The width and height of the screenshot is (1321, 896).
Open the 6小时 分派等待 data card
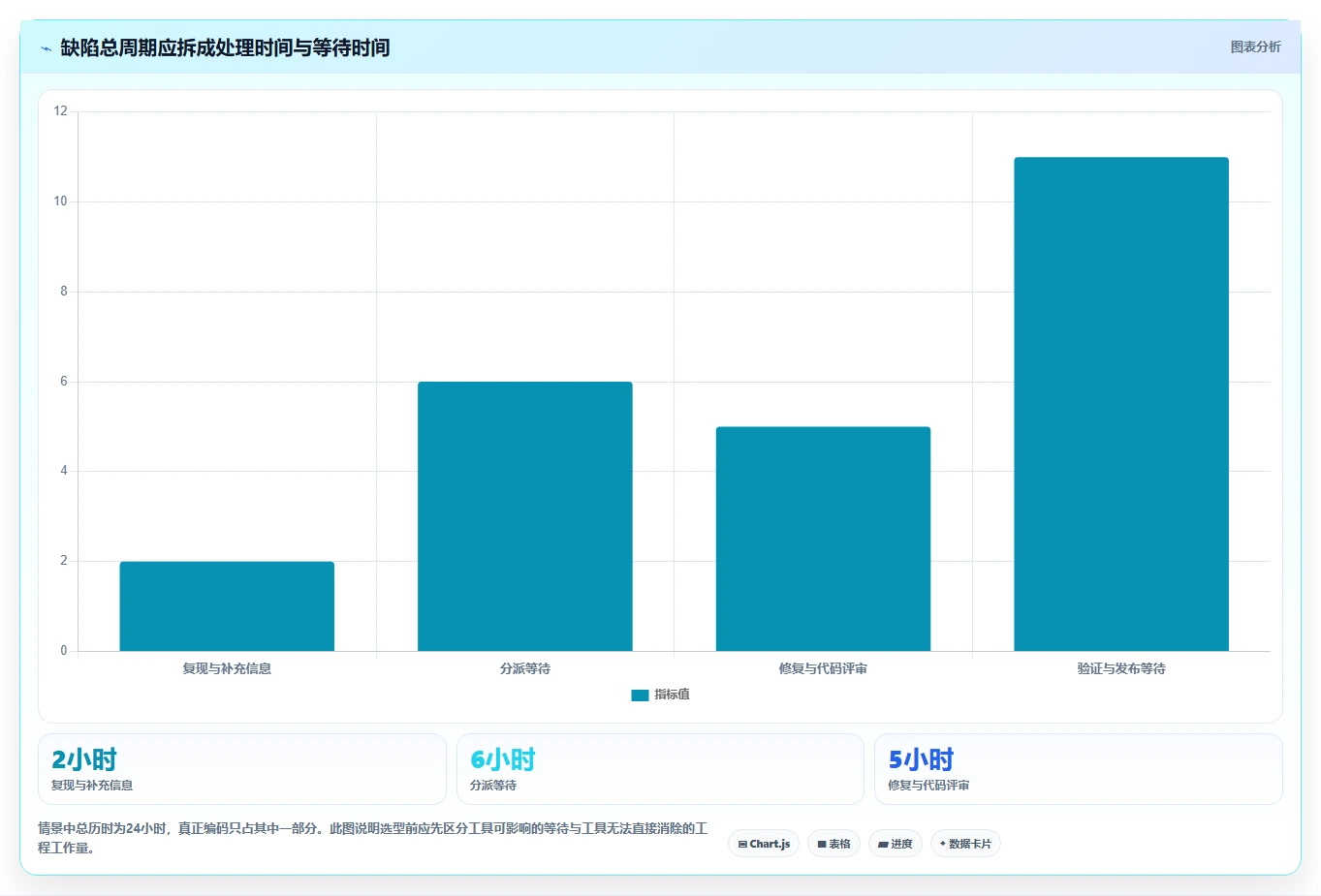(660, 769)
